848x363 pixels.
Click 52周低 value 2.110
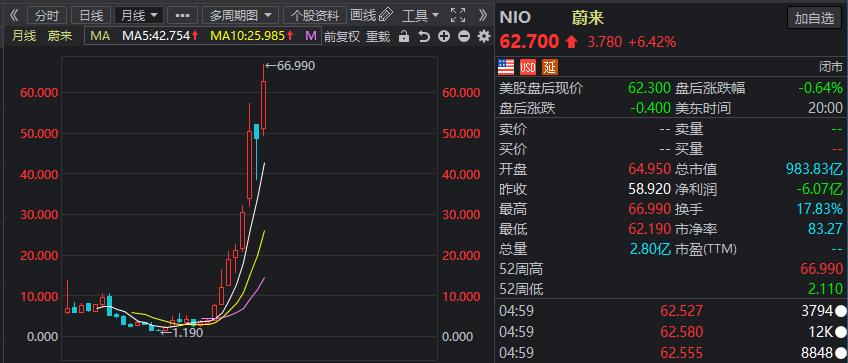pyautogui.click(x=825, y=289)
